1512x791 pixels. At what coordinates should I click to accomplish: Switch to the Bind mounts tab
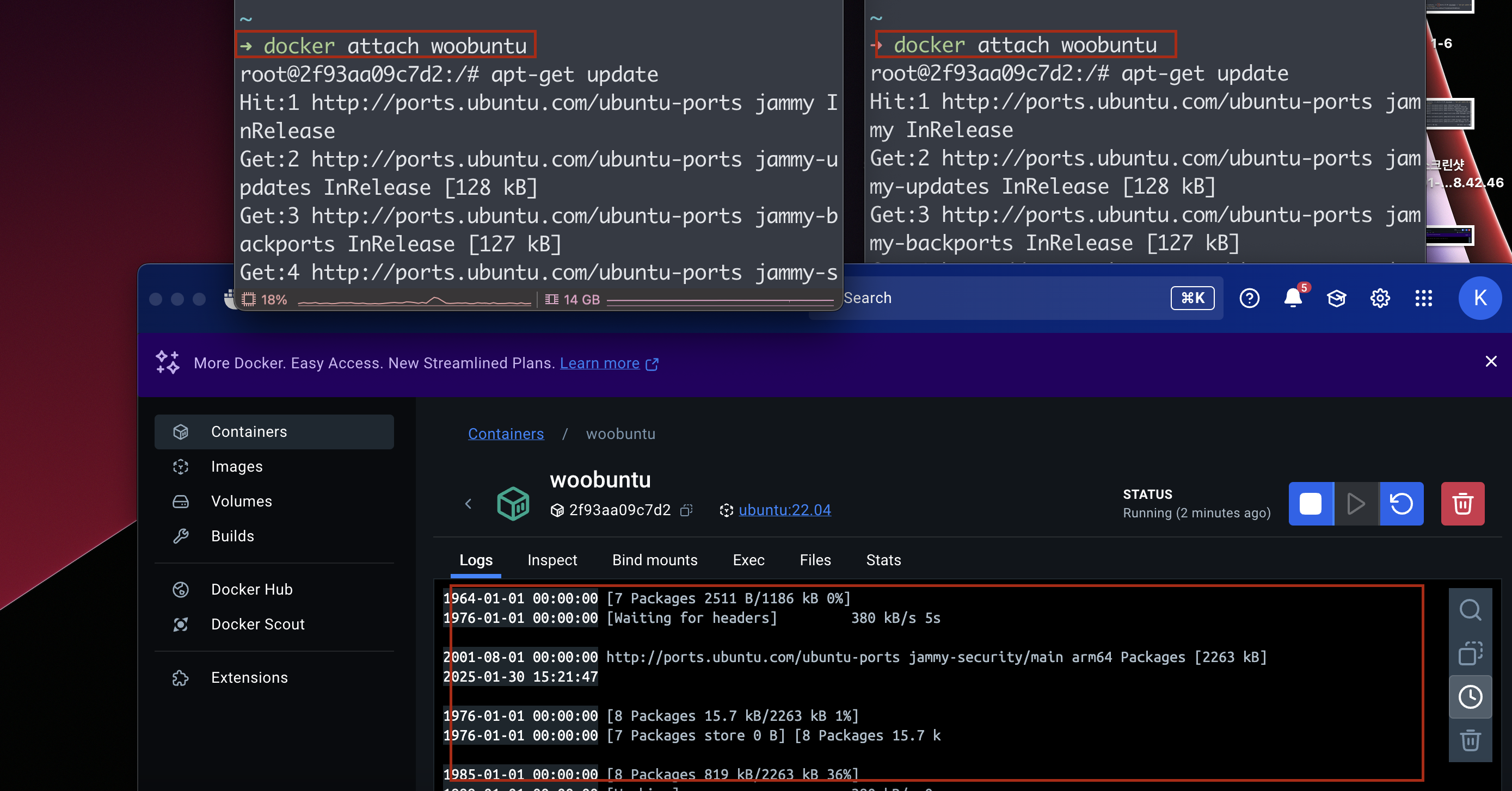(x=654, y=560)
